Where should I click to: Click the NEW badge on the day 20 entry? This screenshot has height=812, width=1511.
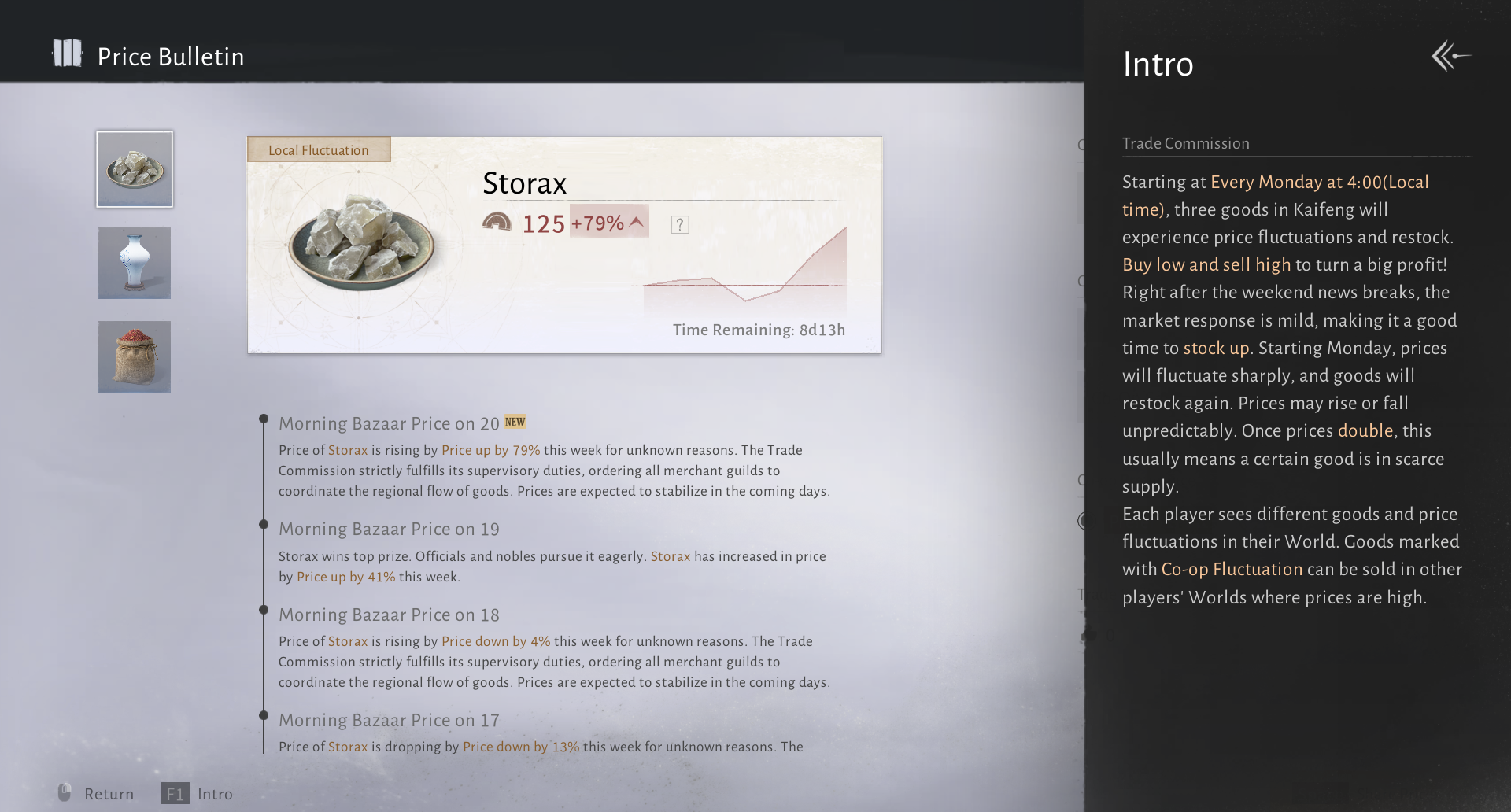515,422
